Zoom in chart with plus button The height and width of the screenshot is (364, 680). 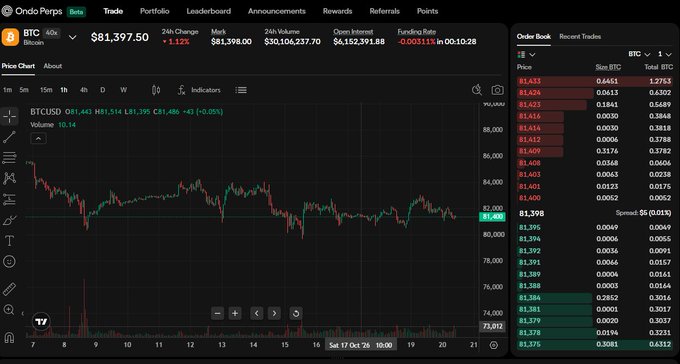pos(235,313)
